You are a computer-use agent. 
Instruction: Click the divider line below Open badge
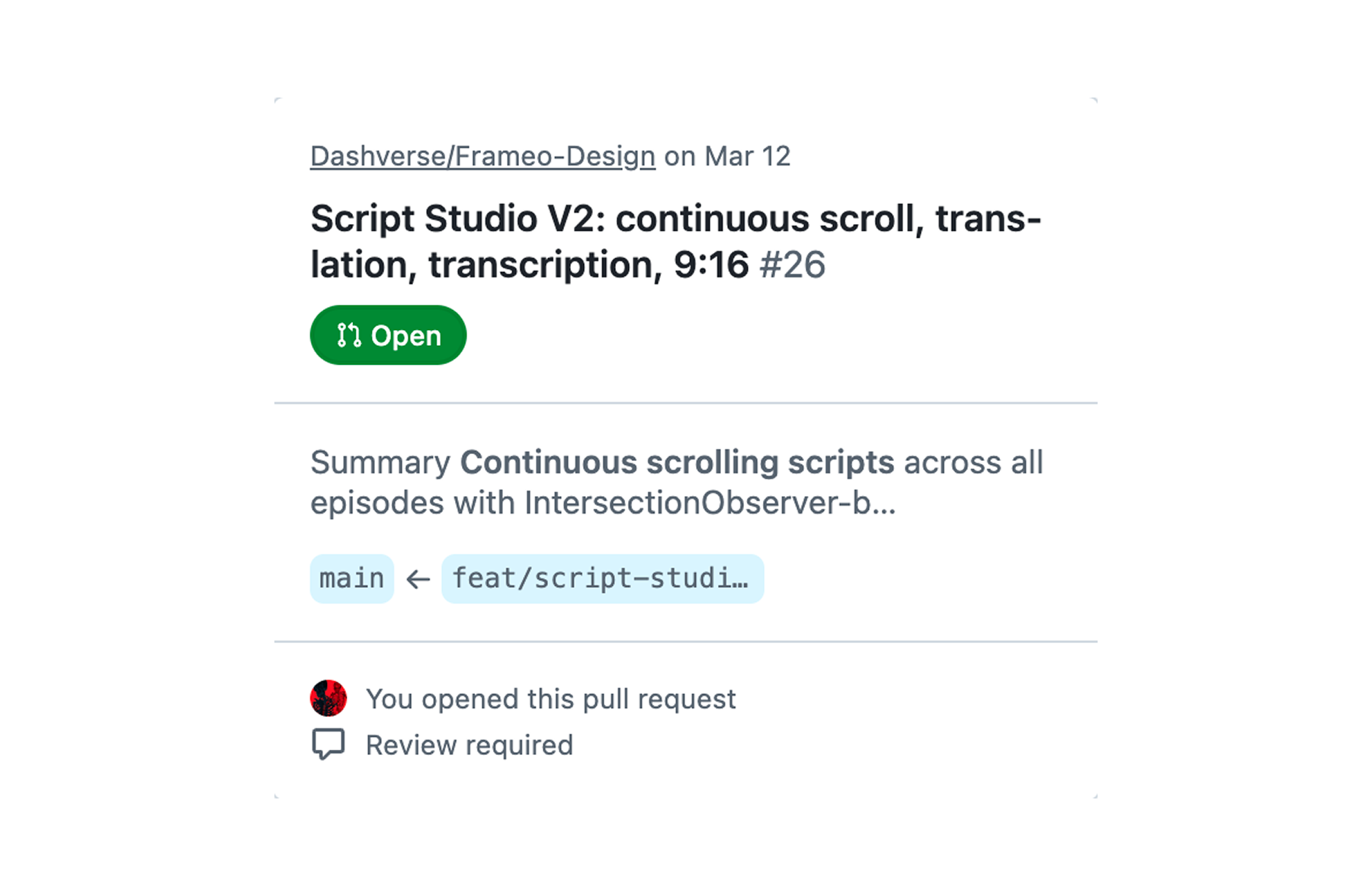point(686,402)
